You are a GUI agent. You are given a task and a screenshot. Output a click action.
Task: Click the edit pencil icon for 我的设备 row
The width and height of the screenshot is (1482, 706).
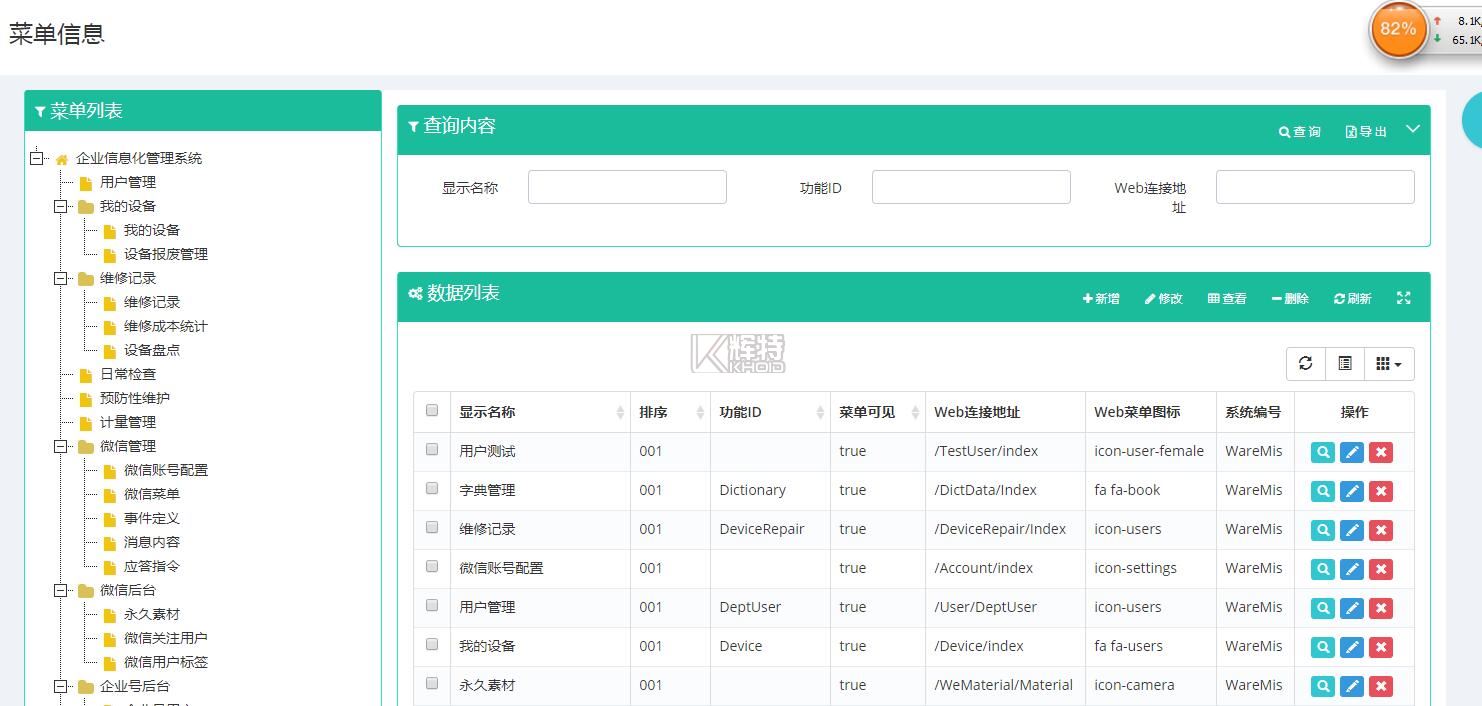pyautogui.click(x=1351, y=647)
